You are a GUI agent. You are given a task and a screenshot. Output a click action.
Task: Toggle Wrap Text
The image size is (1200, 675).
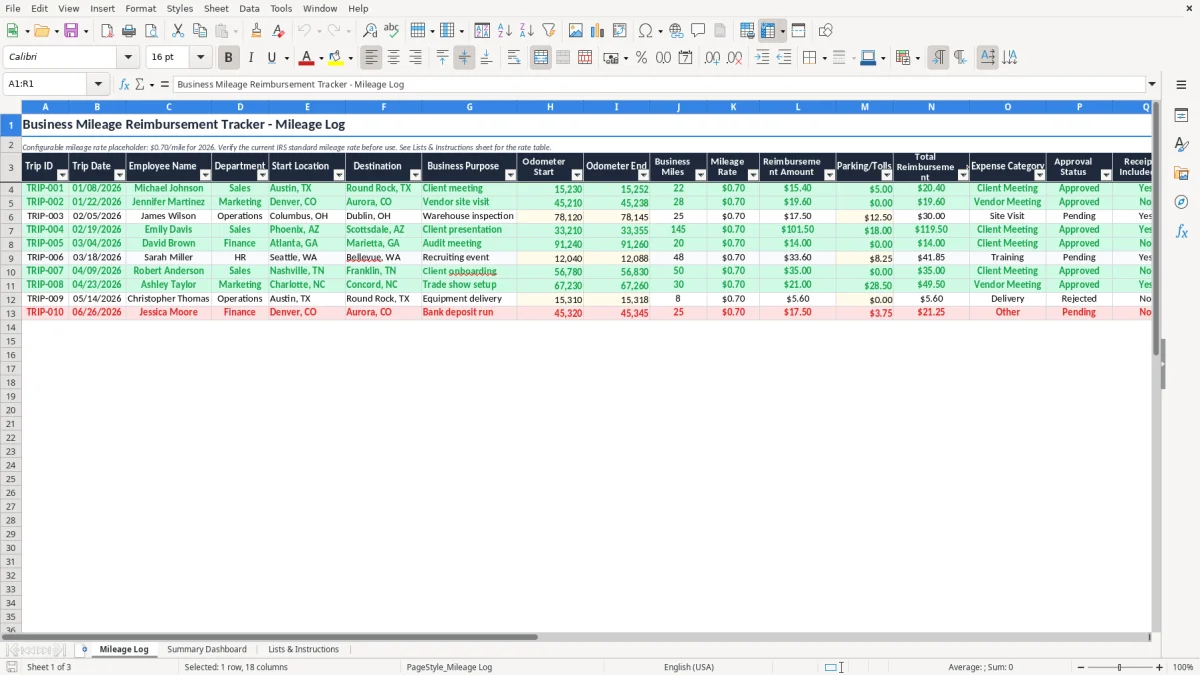coord(514,58)
